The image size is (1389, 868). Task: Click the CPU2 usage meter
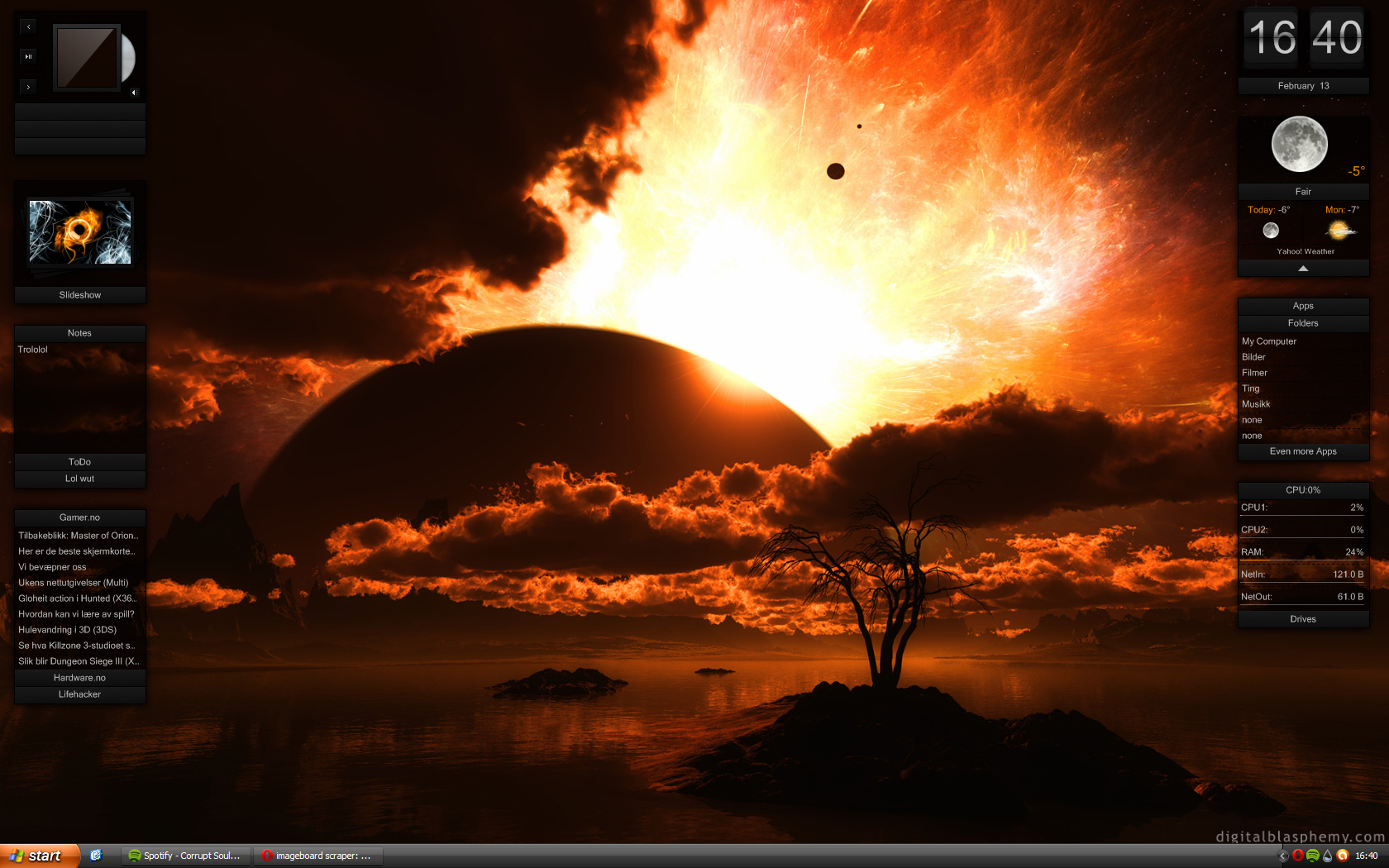[1303, 530]
